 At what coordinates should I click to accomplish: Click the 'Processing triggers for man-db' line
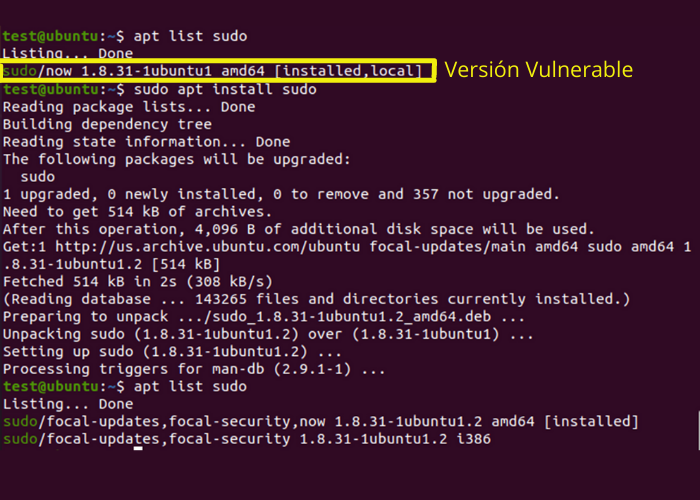(x=194, y=369)
